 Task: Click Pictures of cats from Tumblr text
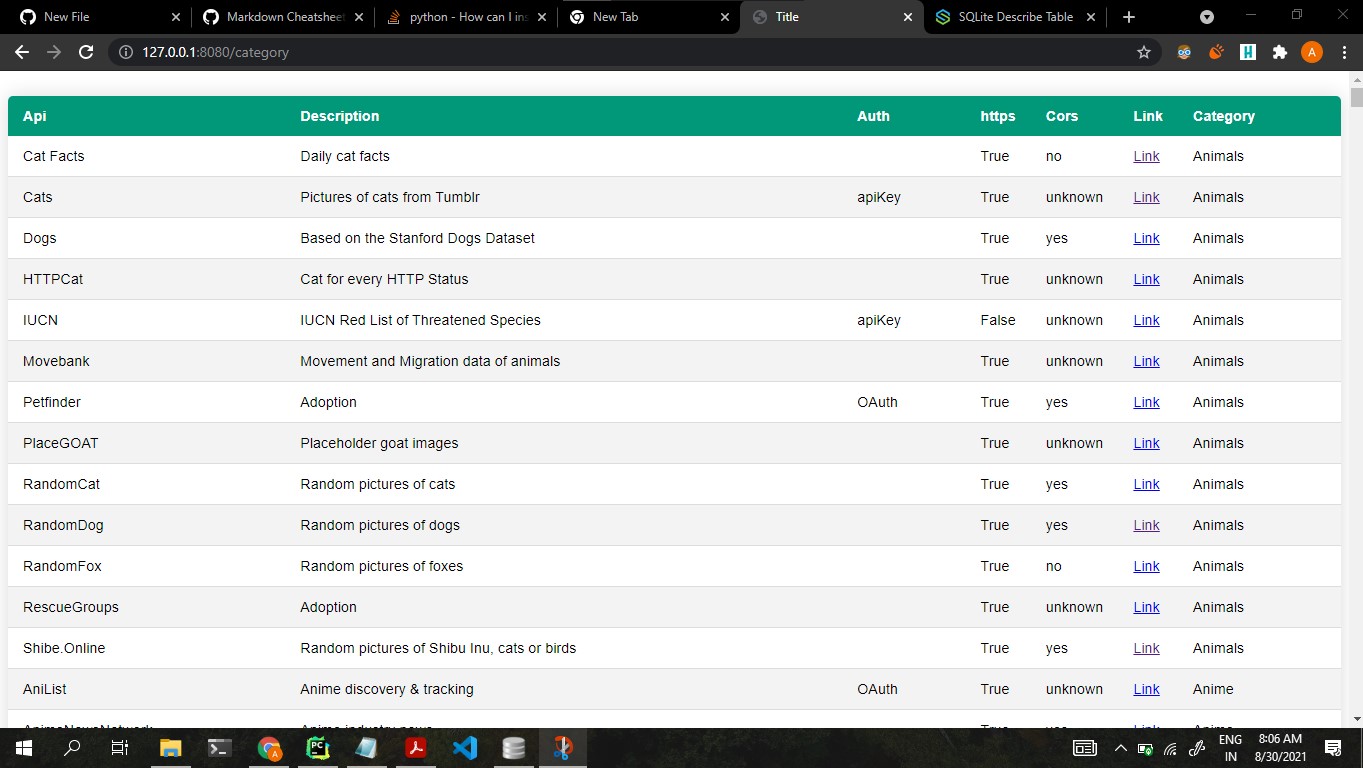(x=390, y=197)
